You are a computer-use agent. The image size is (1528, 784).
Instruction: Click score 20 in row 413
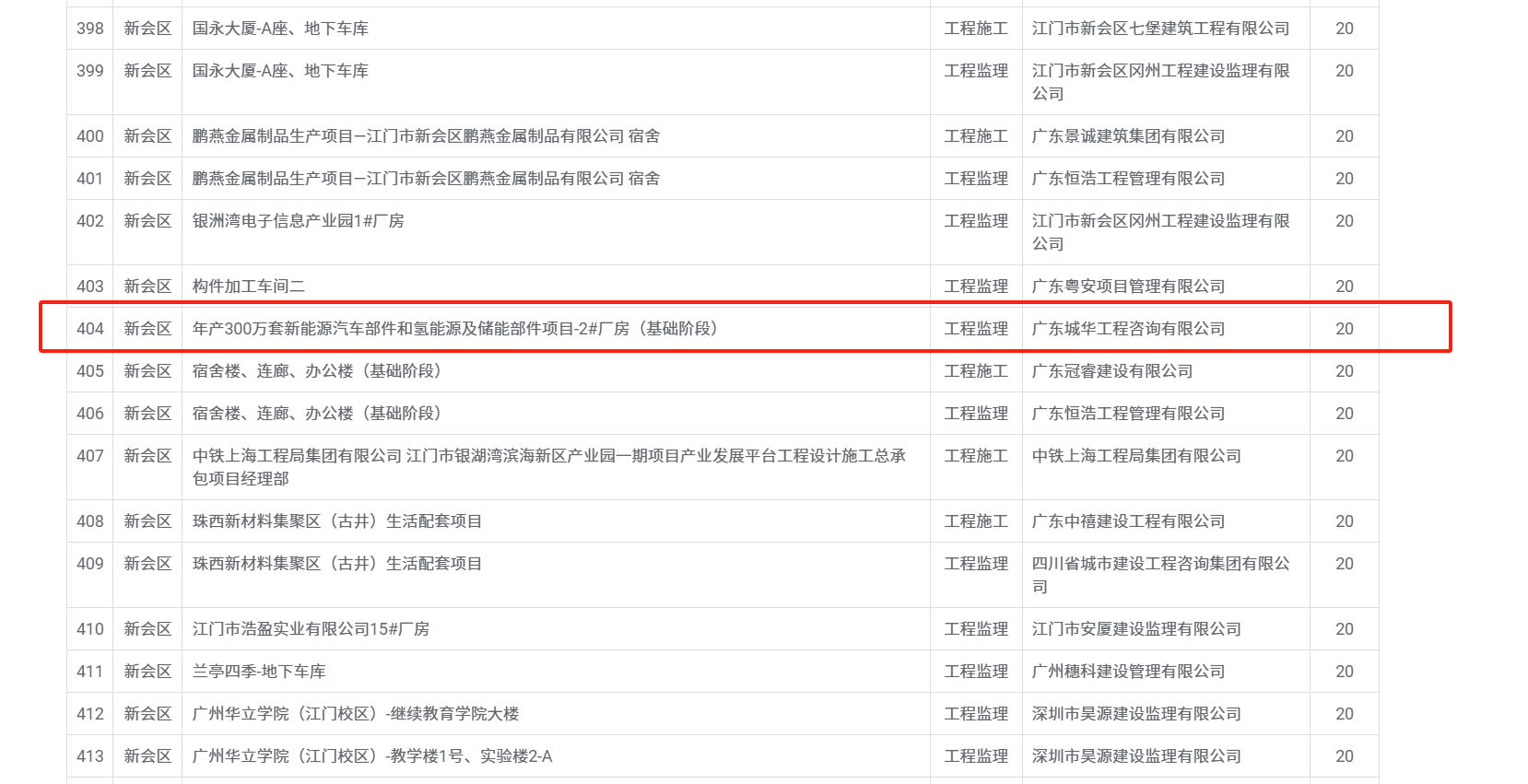pos(1345,756)
